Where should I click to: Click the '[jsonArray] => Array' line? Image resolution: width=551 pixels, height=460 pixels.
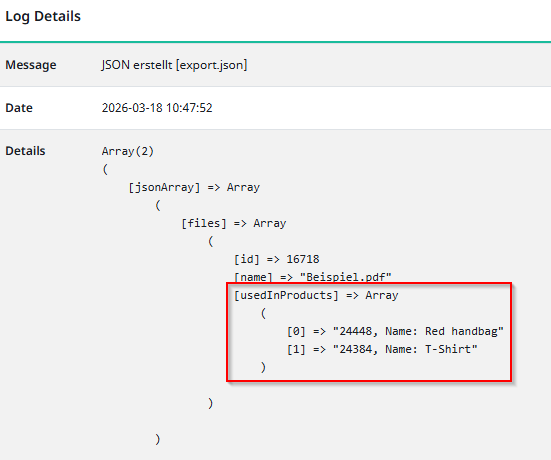(194, 187)
